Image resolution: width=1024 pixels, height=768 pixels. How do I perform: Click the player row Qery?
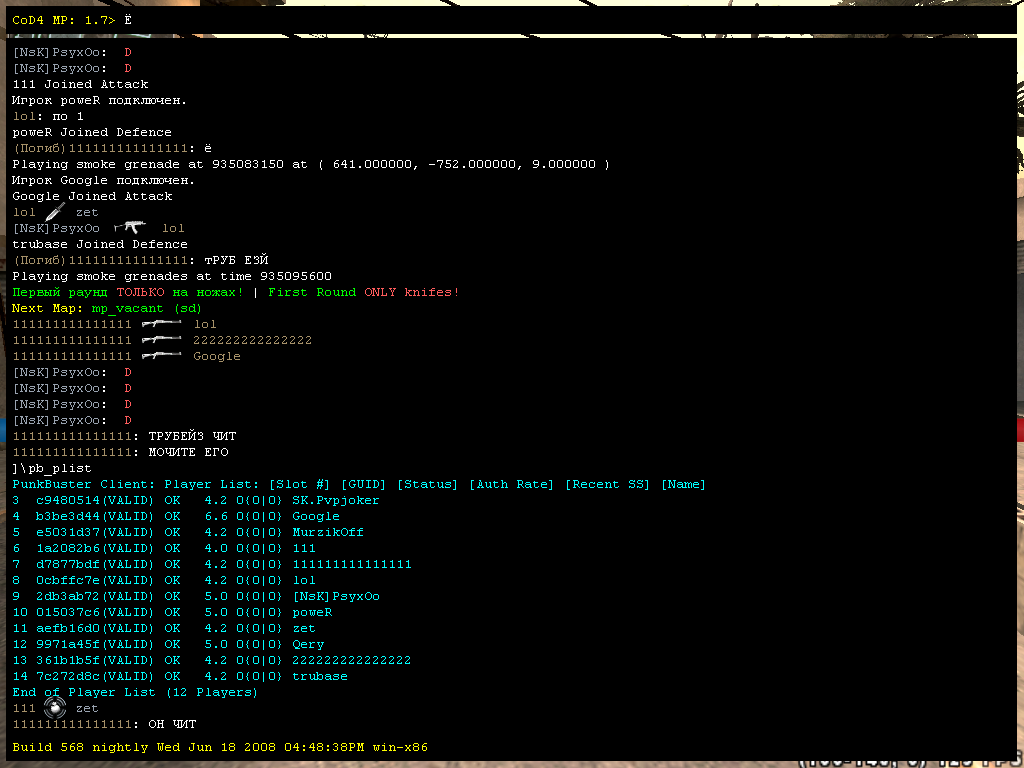pyautogui.click(x=168, y=644)
